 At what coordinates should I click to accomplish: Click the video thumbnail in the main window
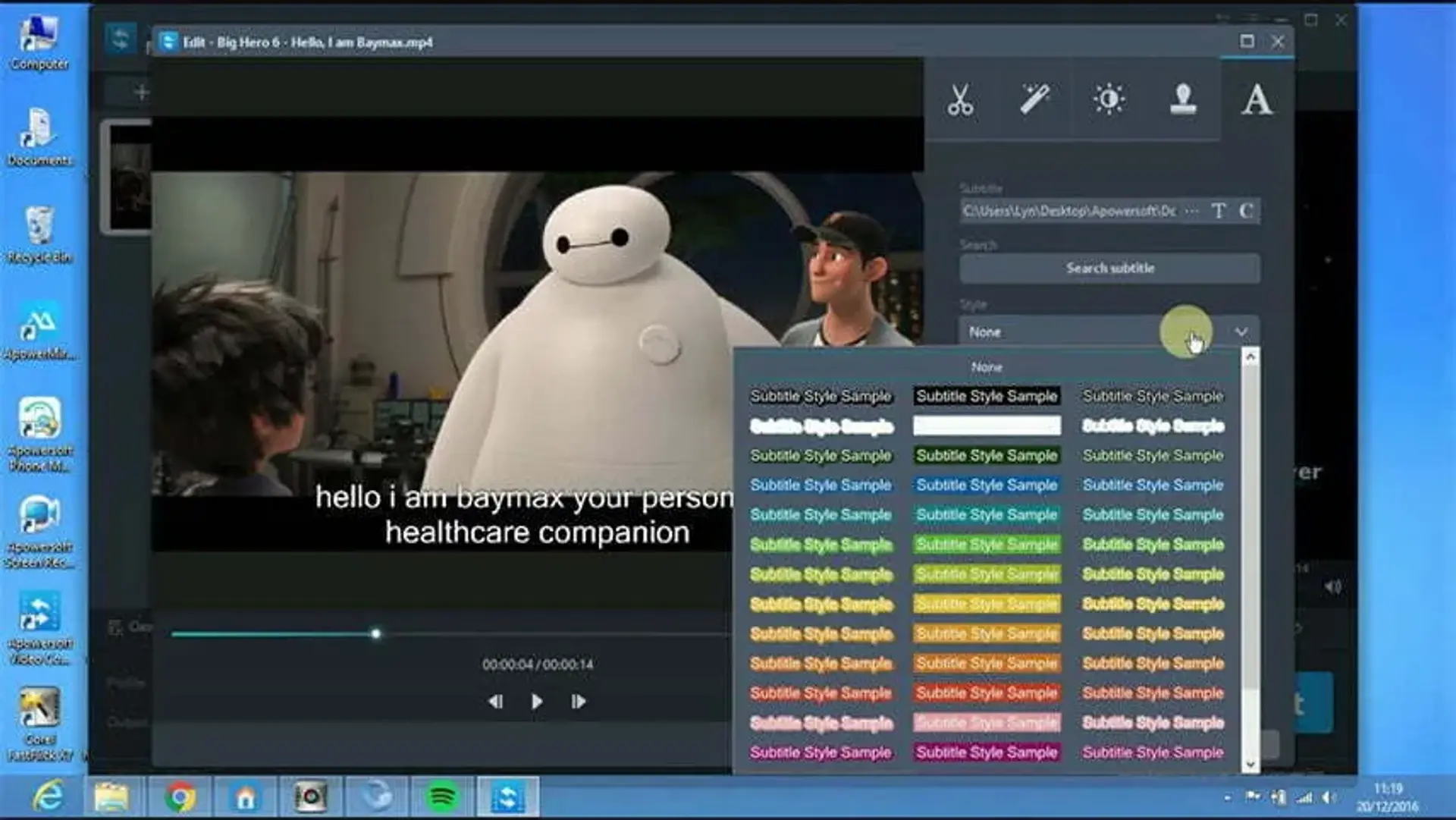(127, 177)
